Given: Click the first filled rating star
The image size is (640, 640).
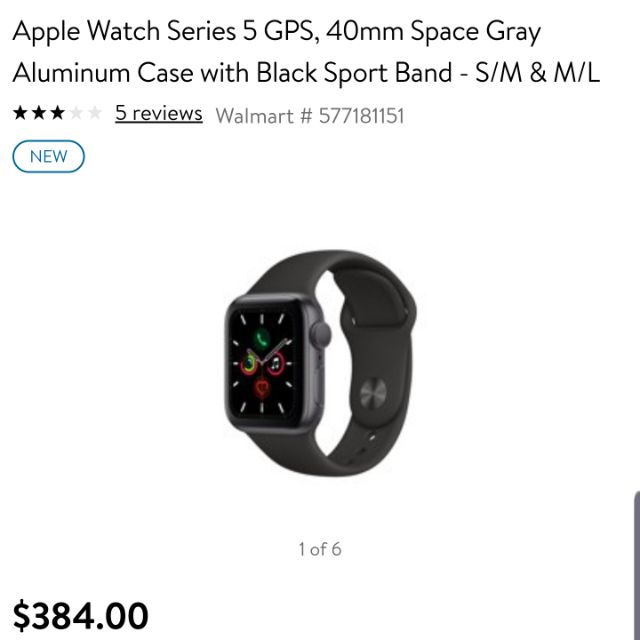Looking at the screenshot, I should pos(20,113).
